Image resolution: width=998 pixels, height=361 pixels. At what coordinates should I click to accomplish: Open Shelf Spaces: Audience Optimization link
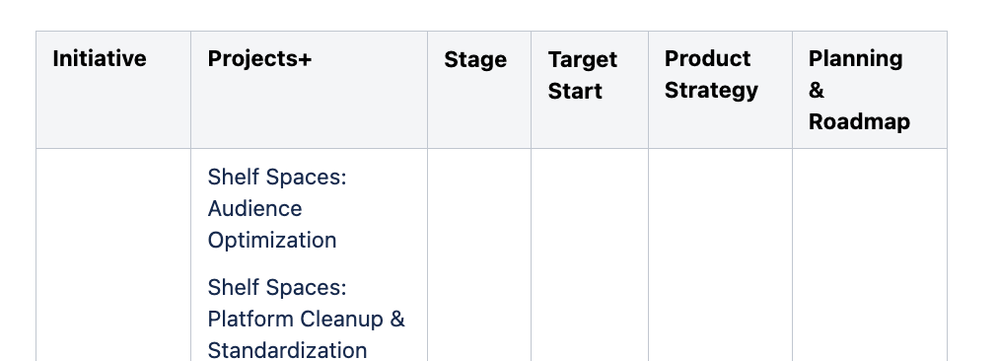pyautogui.click(x=277, y=208)
